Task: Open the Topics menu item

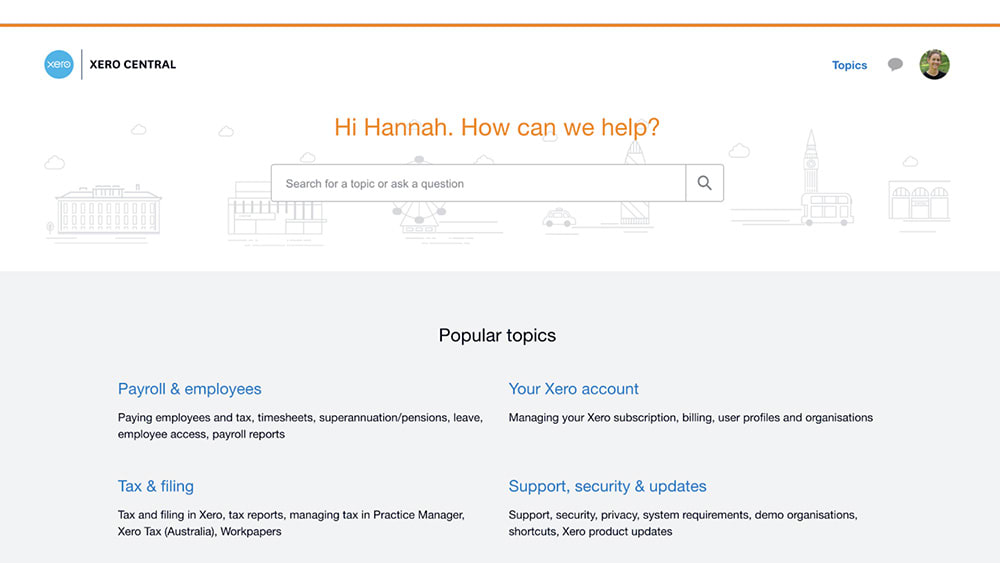Action: pyautogui.click(x=849, y=65)
